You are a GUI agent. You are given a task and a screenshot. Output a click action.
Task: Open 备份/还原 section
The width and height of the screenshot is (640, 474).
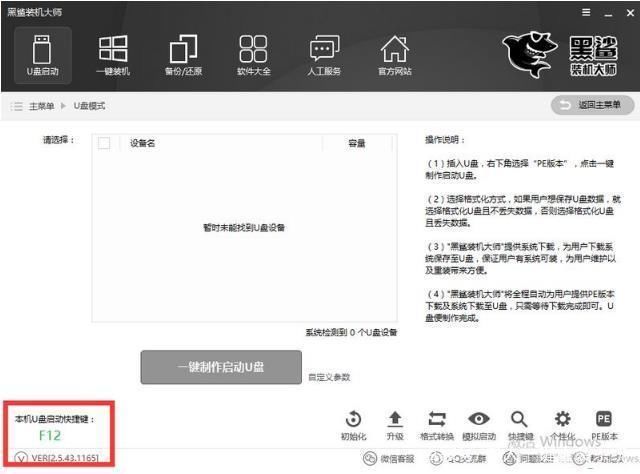183,56
